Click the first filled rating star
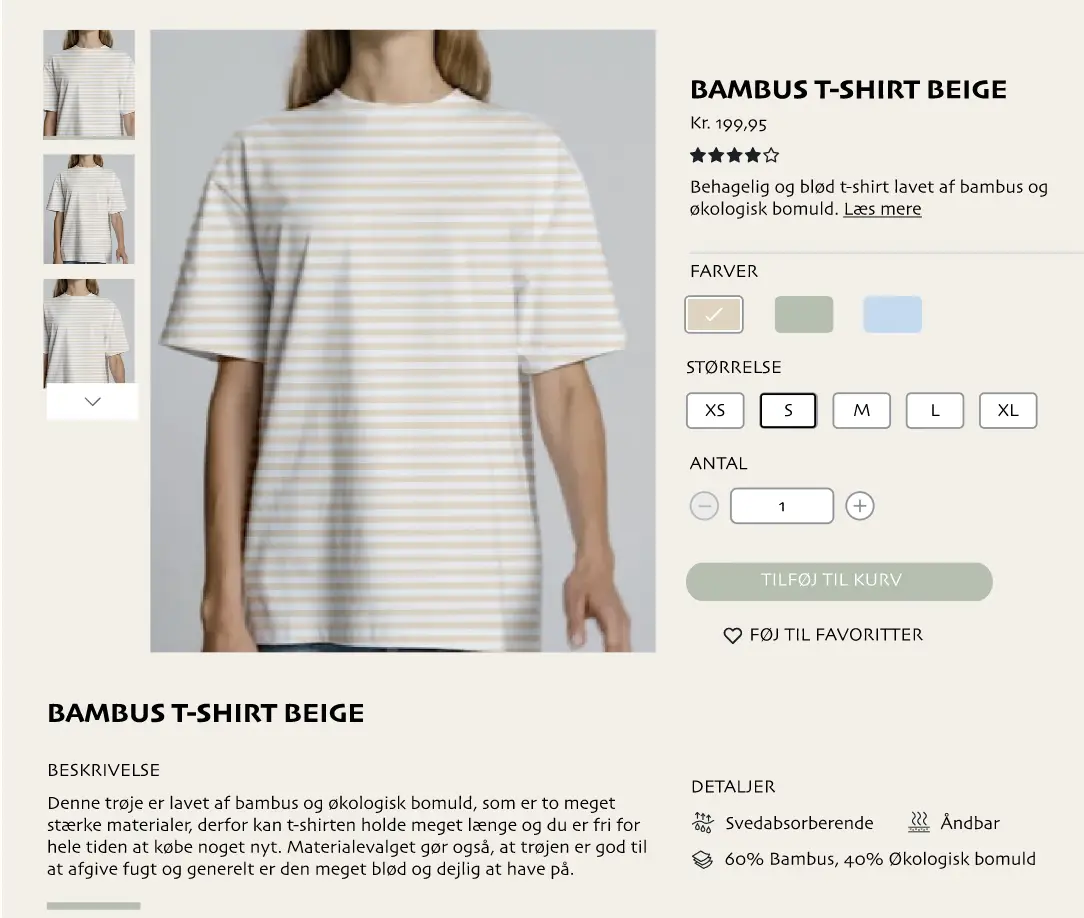Viewport: 1084px width, 918px height. [697, 155]
